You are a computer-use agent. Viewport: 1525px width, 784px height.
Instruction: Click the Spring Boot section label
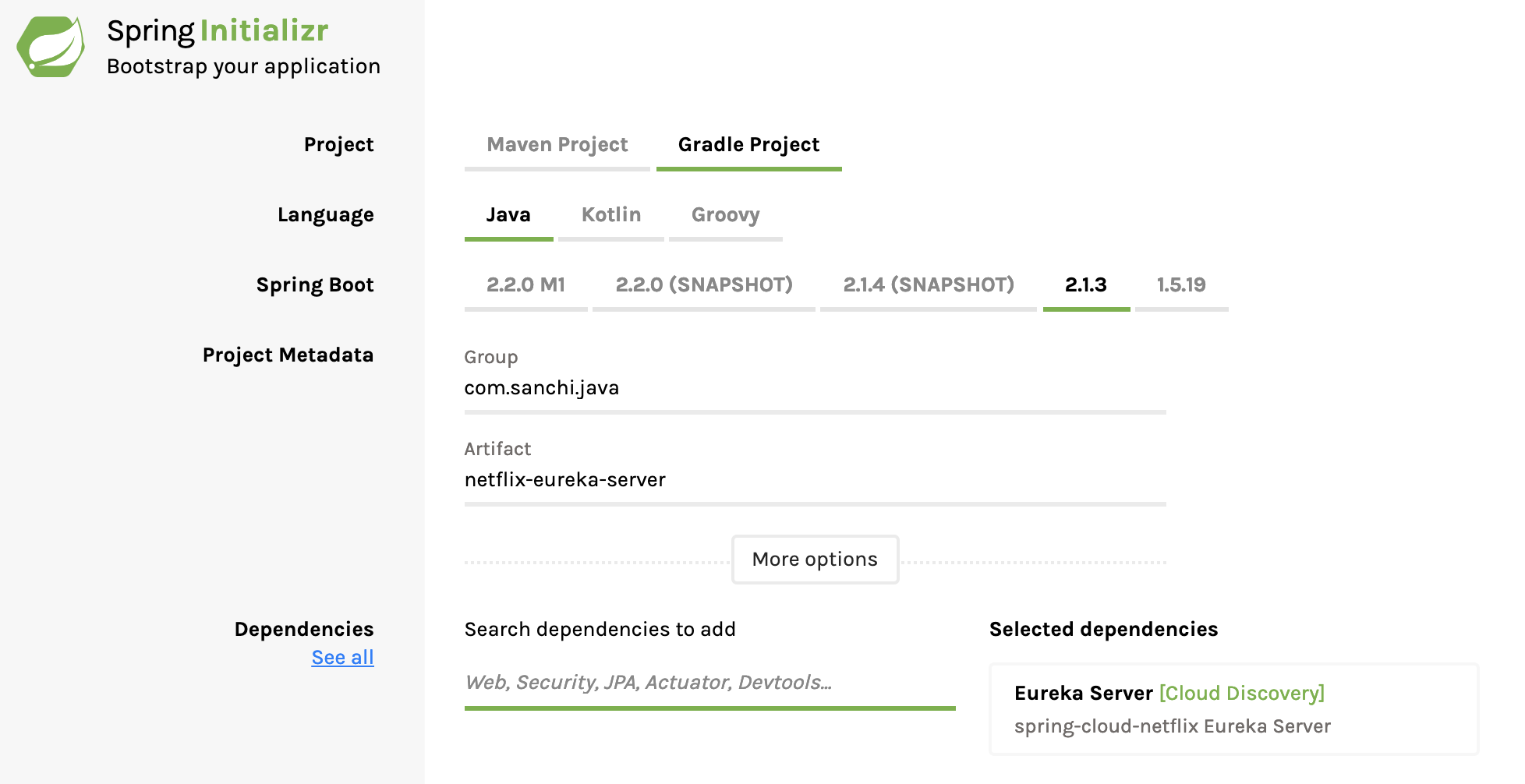(315, 285)
